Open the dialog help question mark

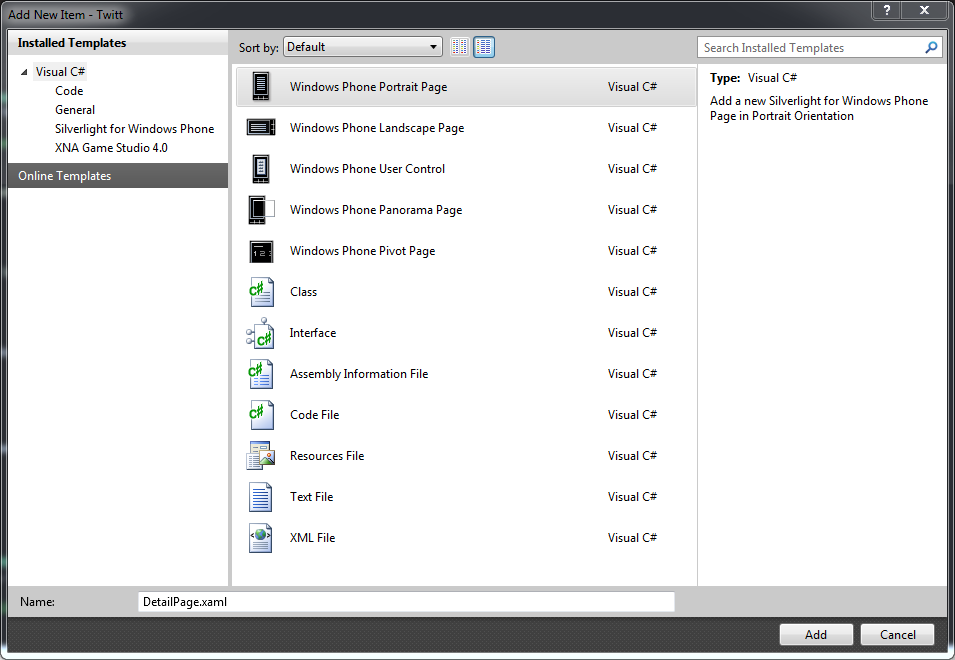(x=887, y=10)
